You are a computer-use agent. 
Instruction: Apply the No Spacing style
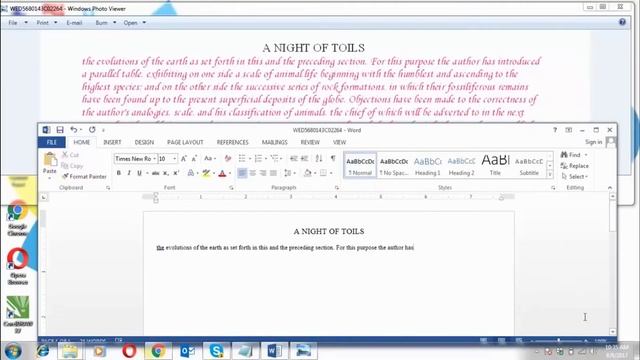(393, 165)
